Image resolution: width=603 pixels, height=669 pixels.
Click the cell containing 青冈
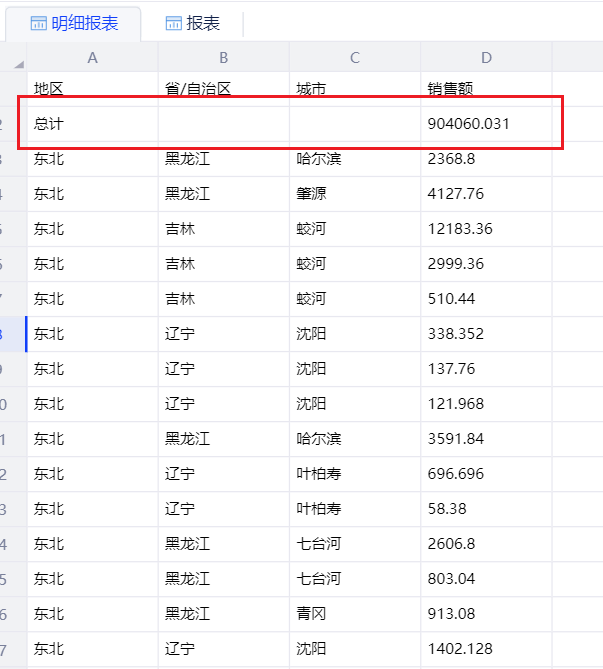pyautogui.click(x=354, y=614)
